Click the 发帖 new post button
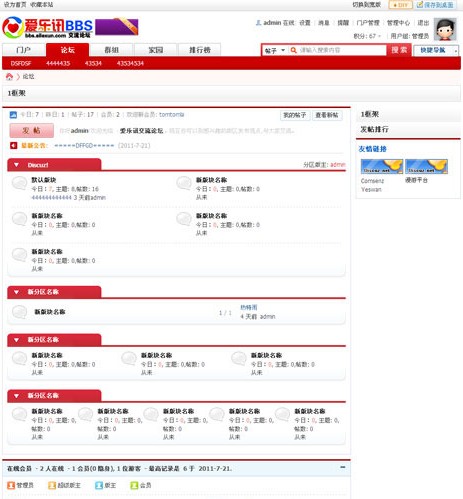Image resolution: width=463 pixels, height=499 pixels. pos(32,131)
